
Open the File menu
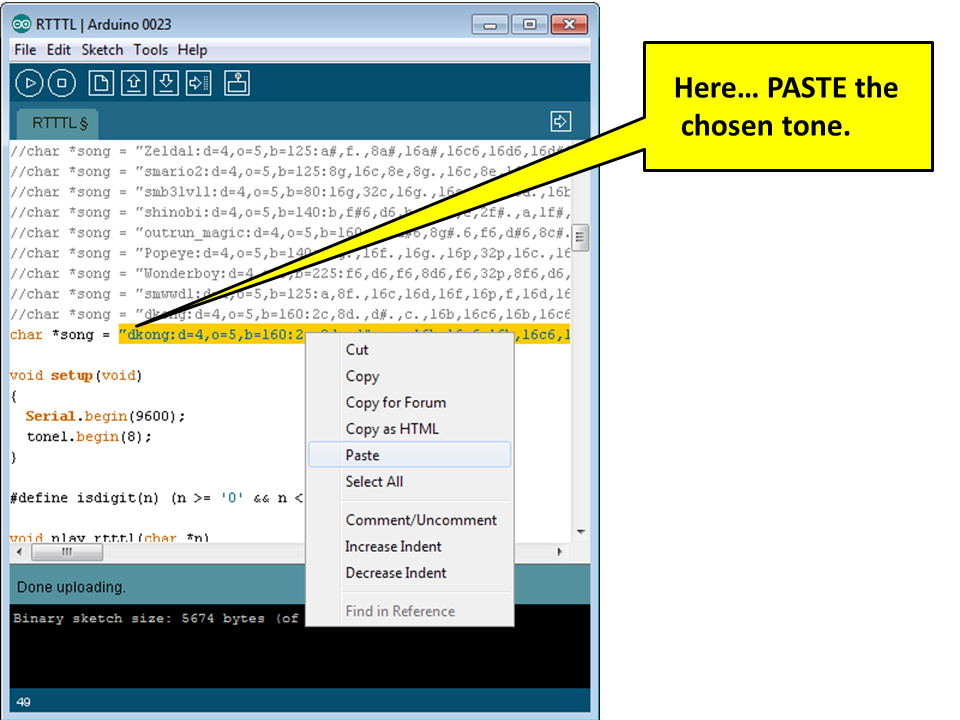tap(25, 50)
